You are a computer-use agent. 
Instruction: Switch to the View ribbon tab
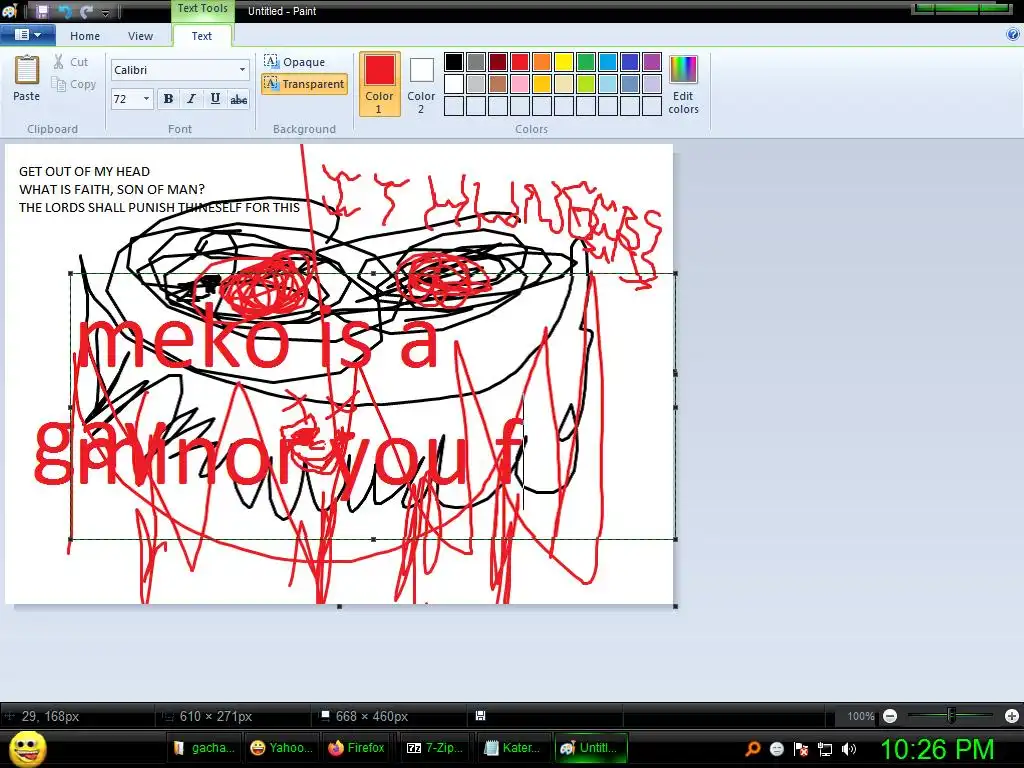tap(140, 36)
